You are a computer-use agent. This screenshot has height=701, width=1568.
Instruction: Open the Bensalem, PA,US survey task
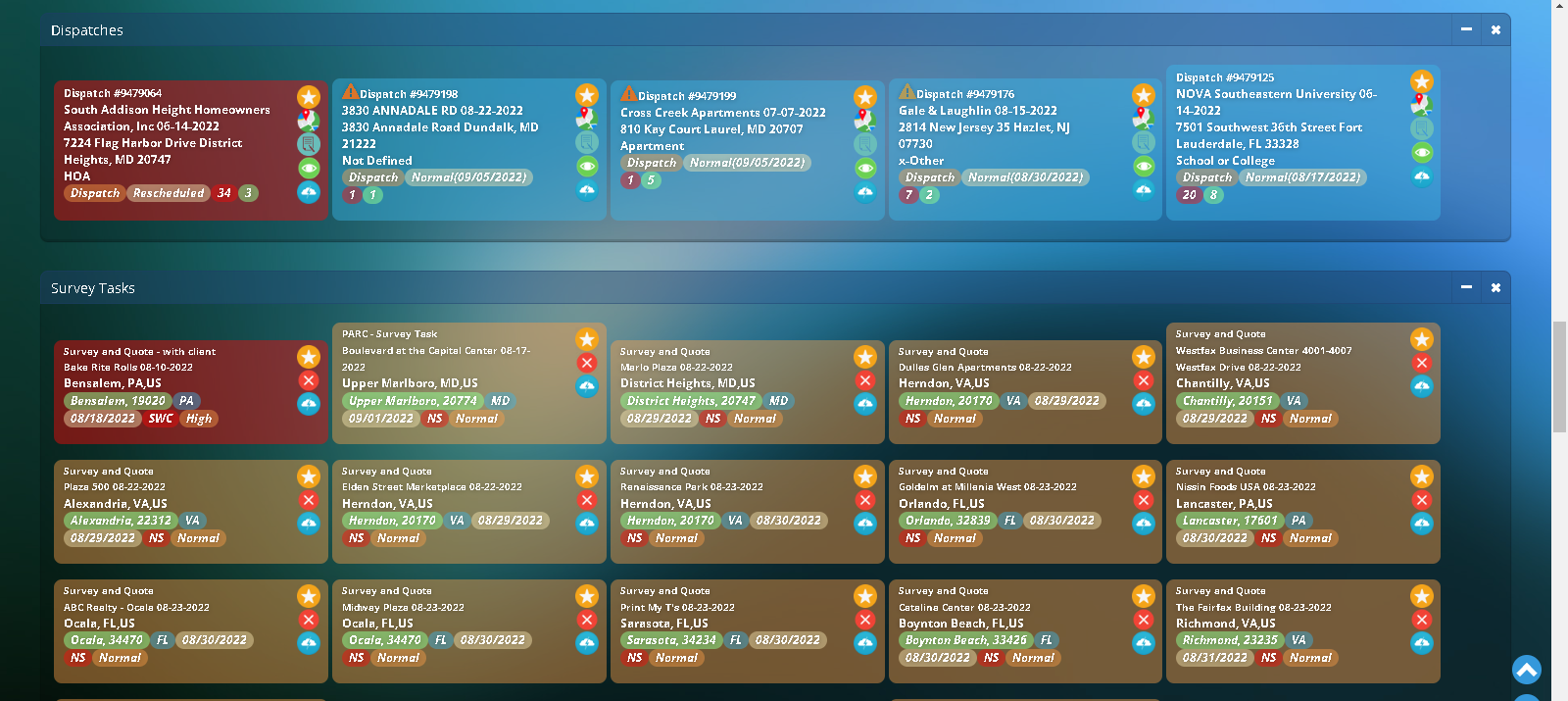[191, 392]
